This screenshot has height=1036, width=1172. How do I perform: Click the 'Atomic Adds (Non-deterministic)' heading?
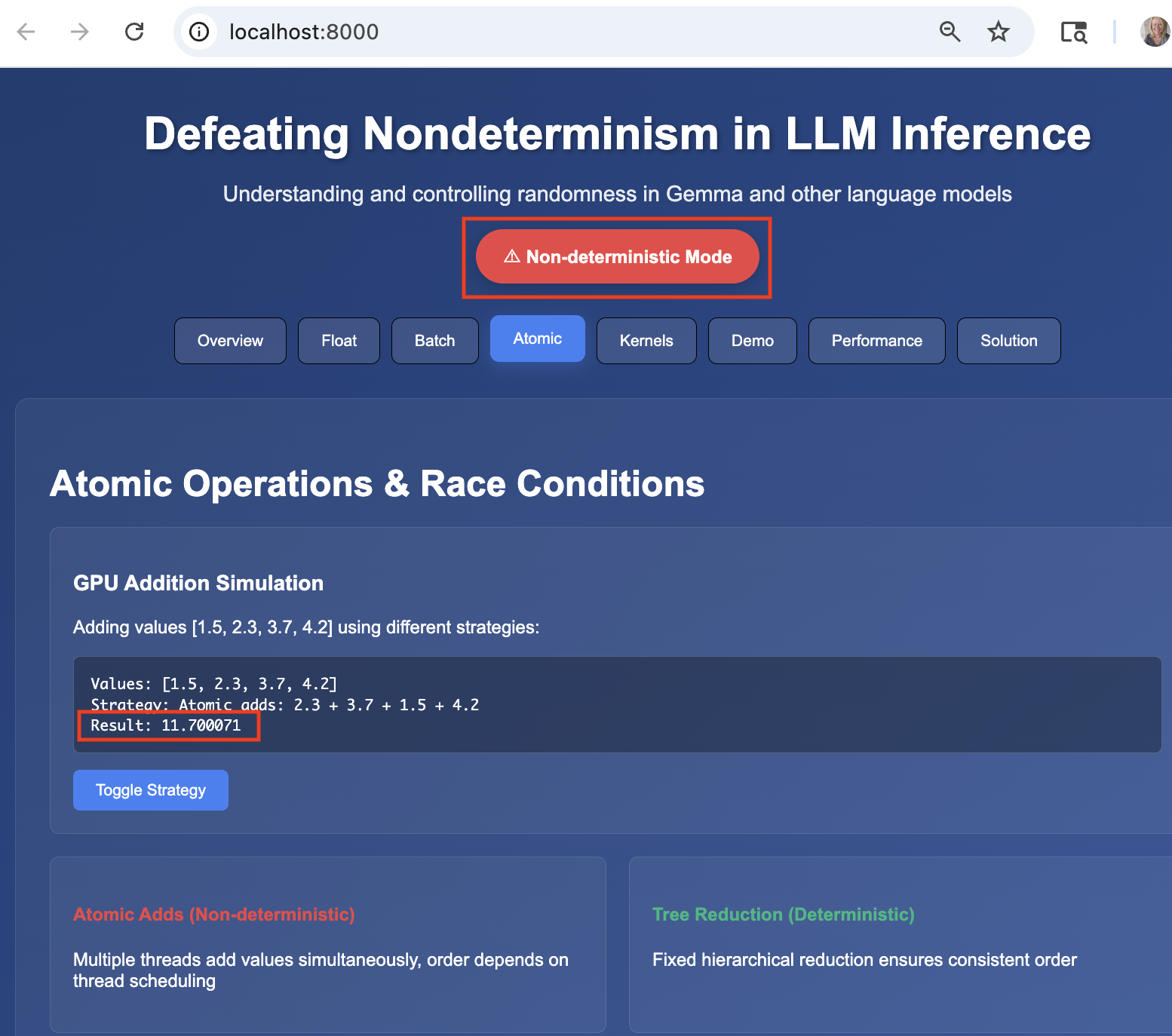pyautogui.click(x=213, y=915)
